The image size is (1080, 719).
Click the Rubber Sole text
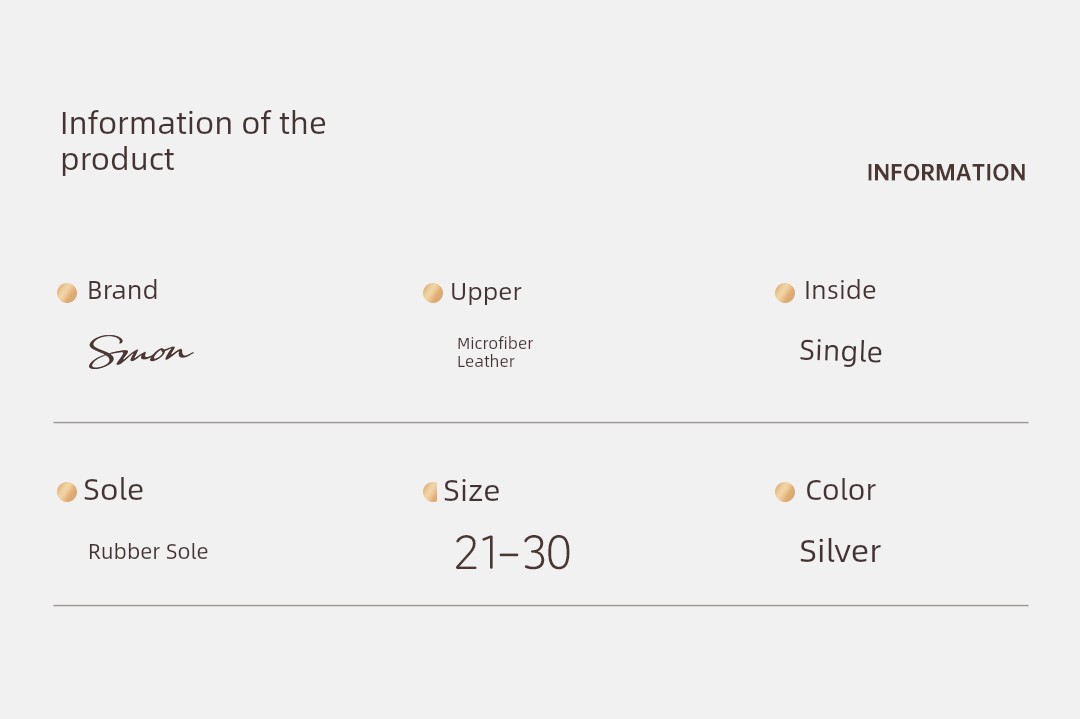(148, 552)
